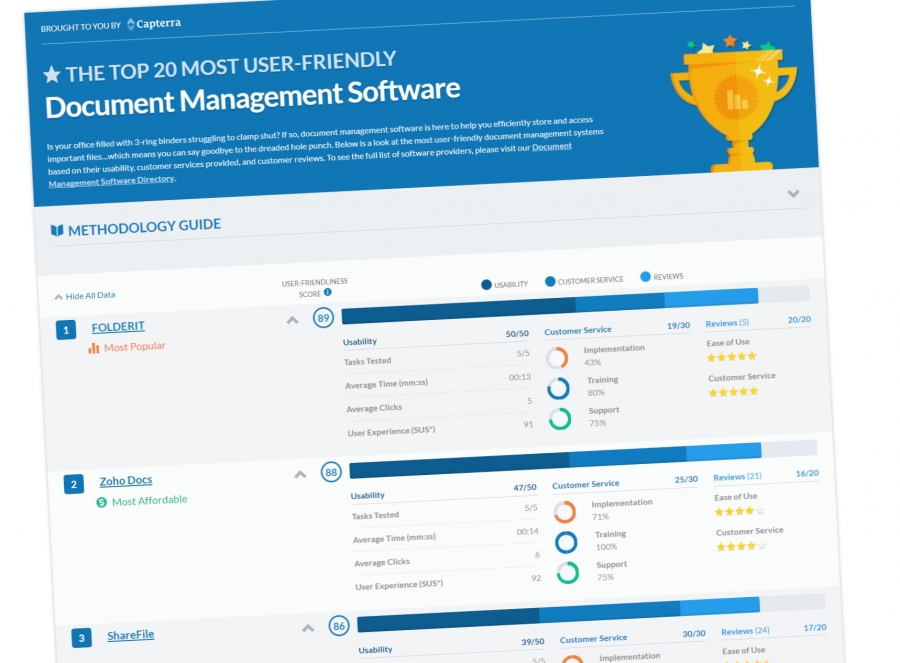
Task: Click the rank 2 badge
Action: 74,484
